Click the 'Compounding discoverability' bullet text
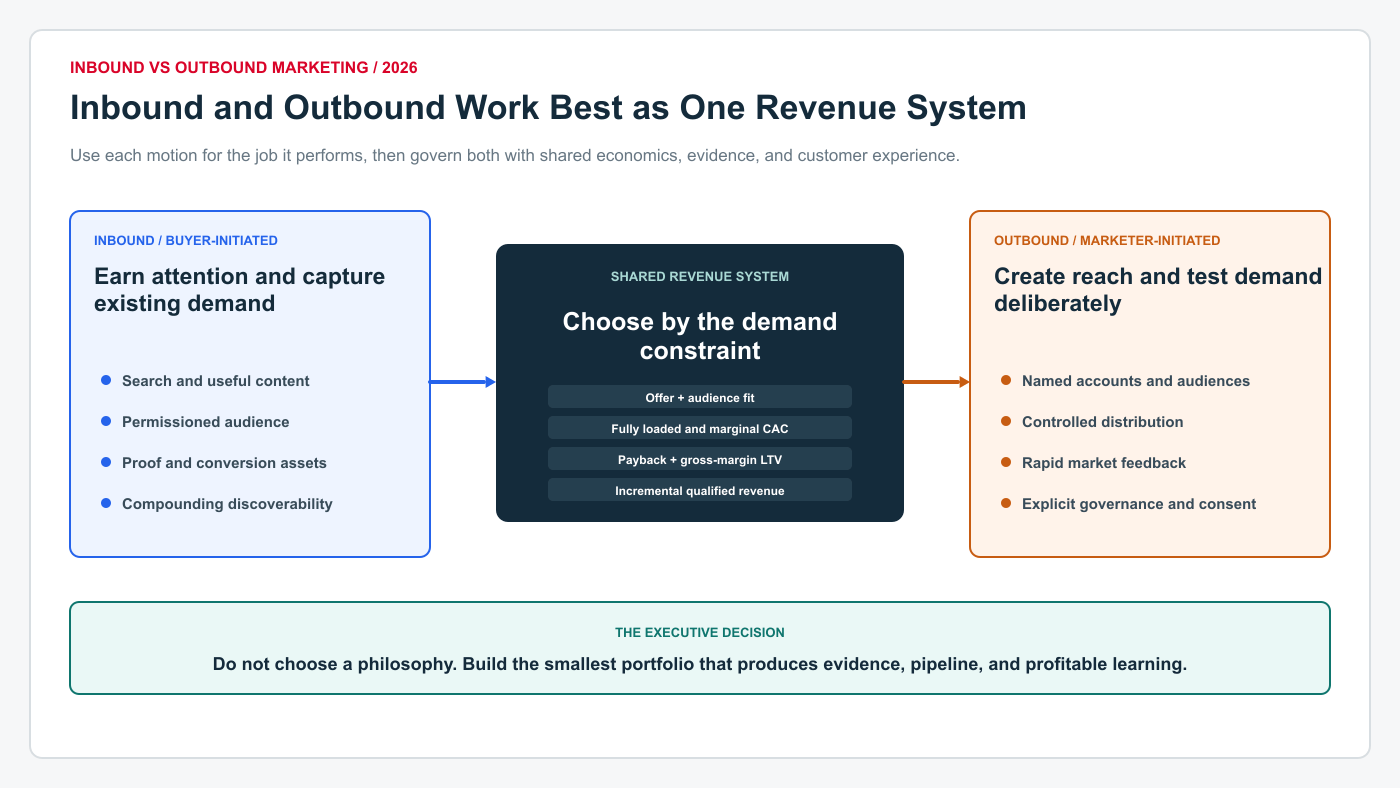 coord(227,504)
